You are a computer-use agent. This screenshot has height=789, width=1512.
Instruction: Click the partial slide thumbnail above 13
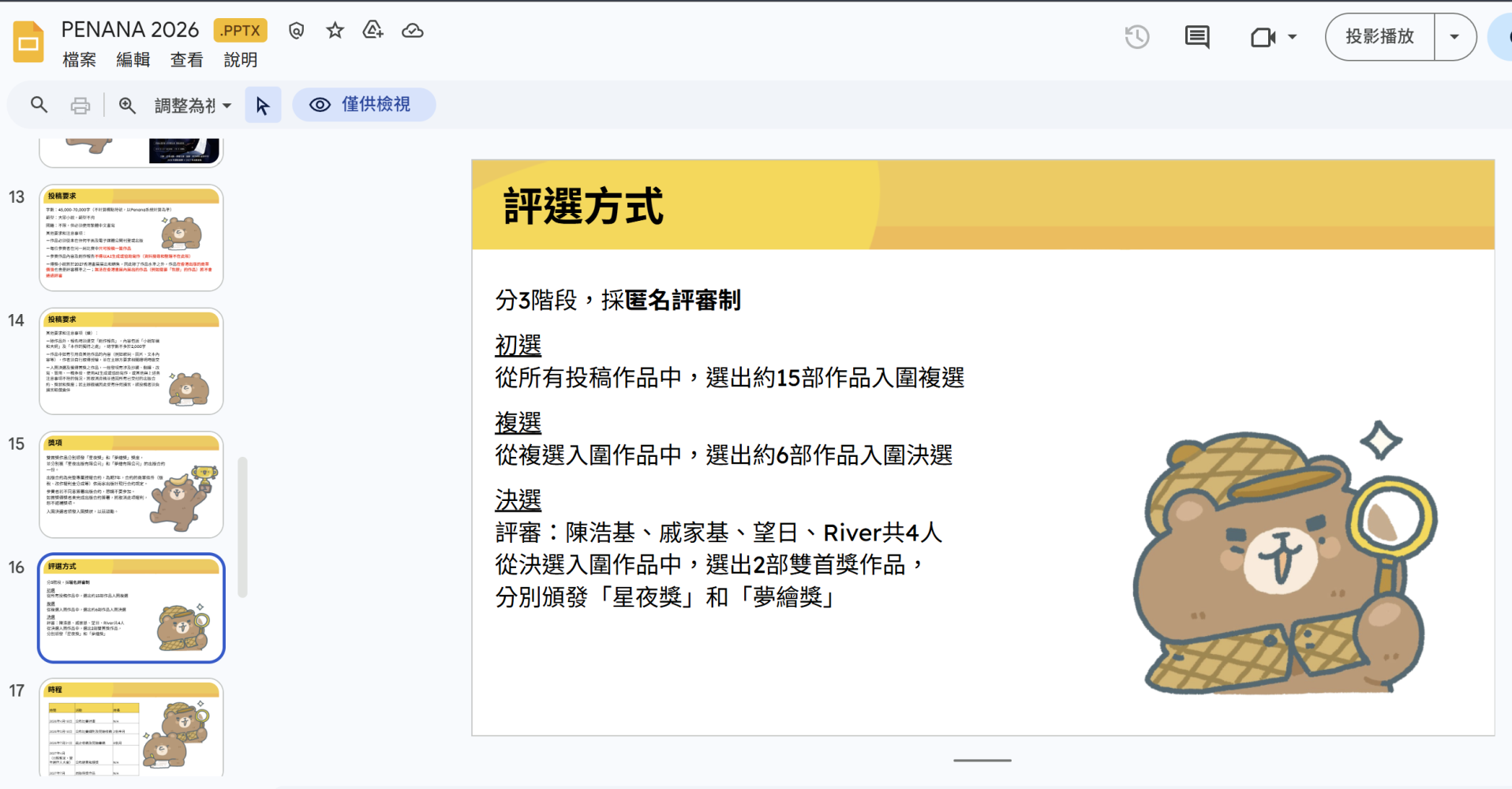(132, 151)
